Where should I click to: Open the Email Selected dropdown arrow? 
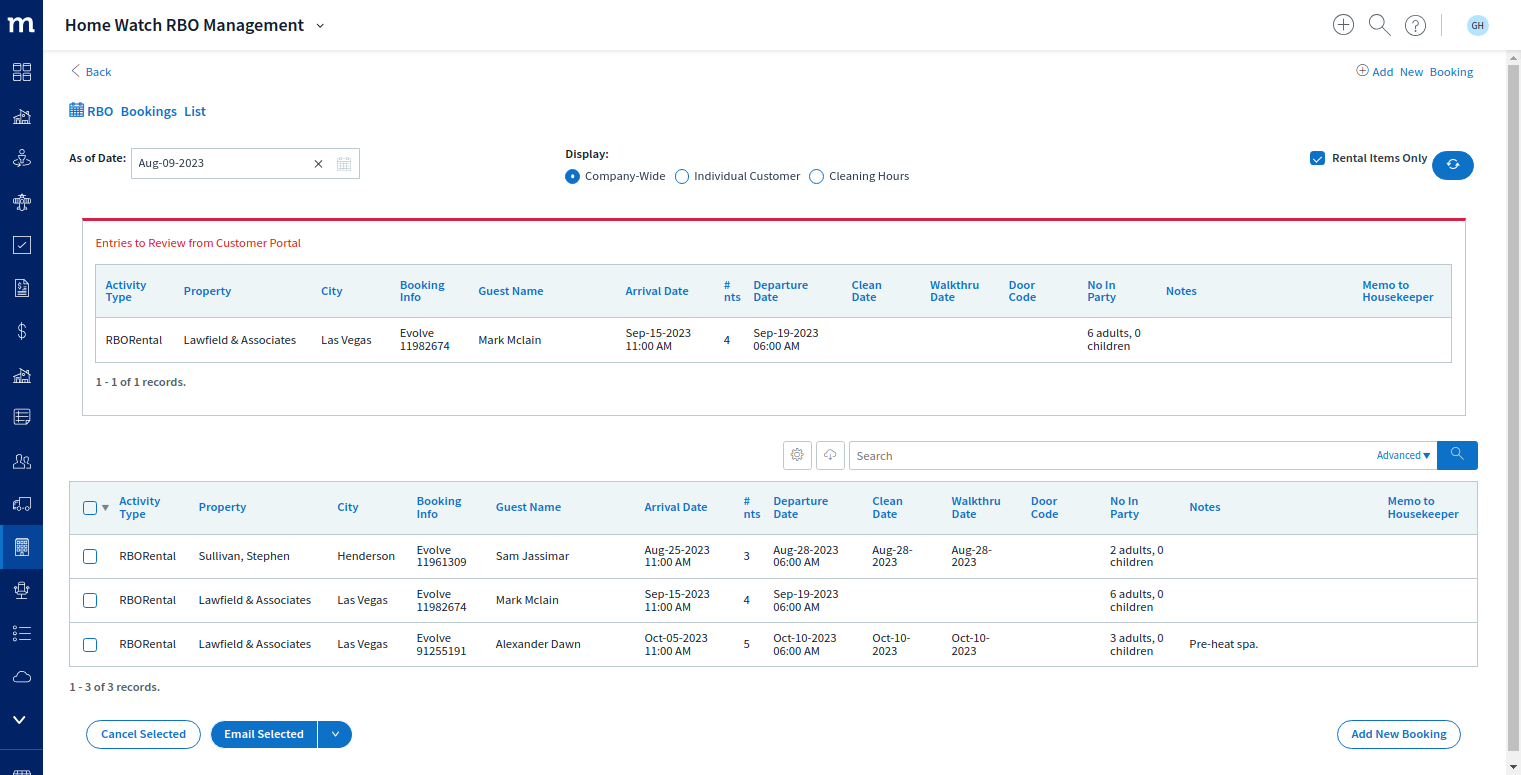coord(335,734)
